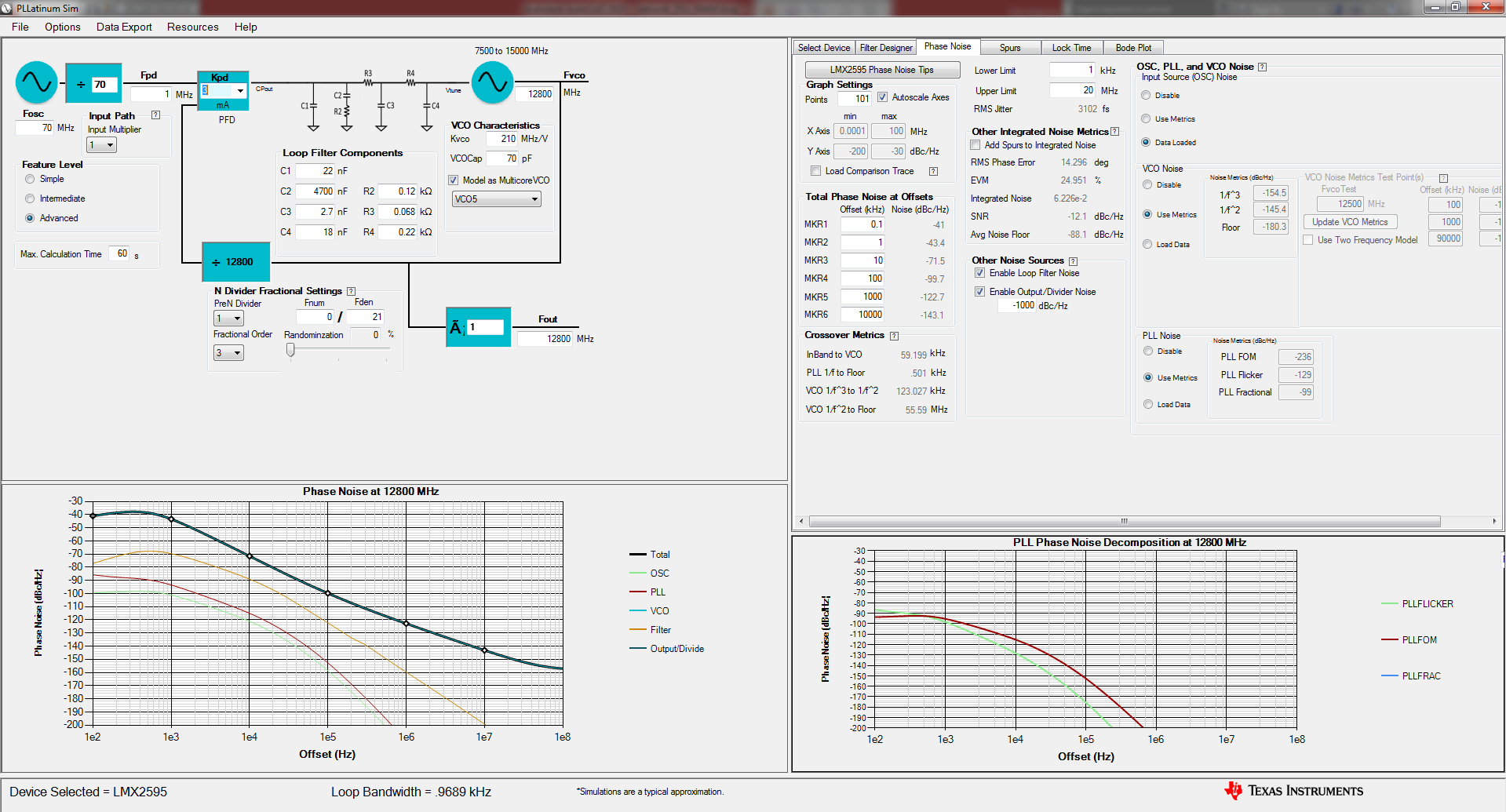Select the Advanced feature level
This screenshot has height=812, width=1506.
(x=30, y=218)
